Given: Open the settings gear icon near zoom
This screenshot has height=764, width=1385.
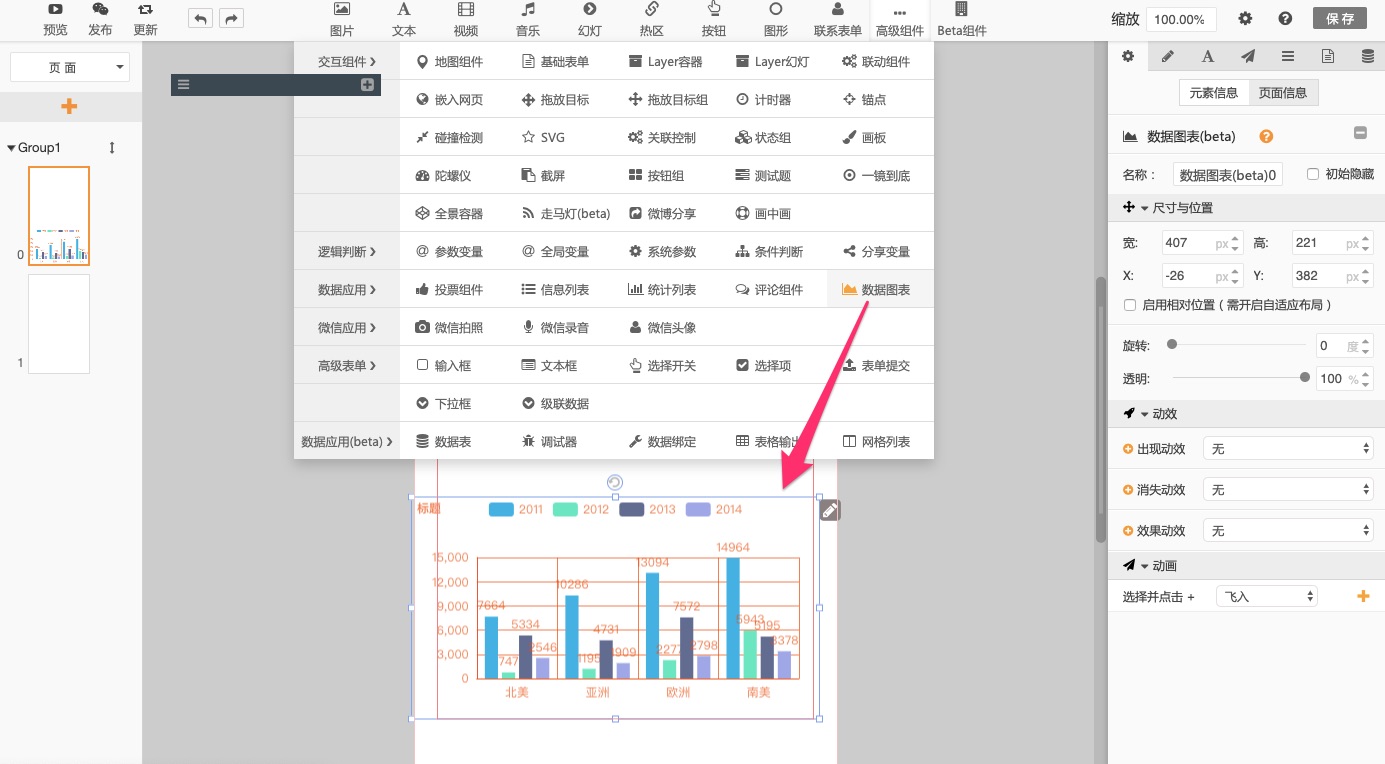Looking at the screenshot, I should 1245,19.
